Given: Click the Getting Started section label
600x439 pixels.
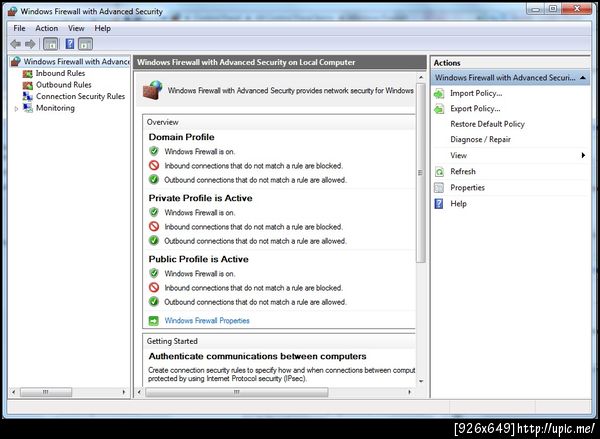Looking at the screenshot, I should pos(172,341).
